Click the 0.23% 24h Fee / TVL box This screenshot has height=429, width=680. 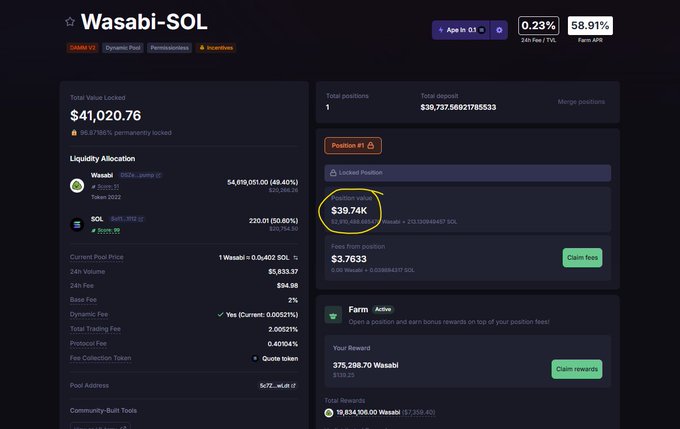[x=538, y=26]
